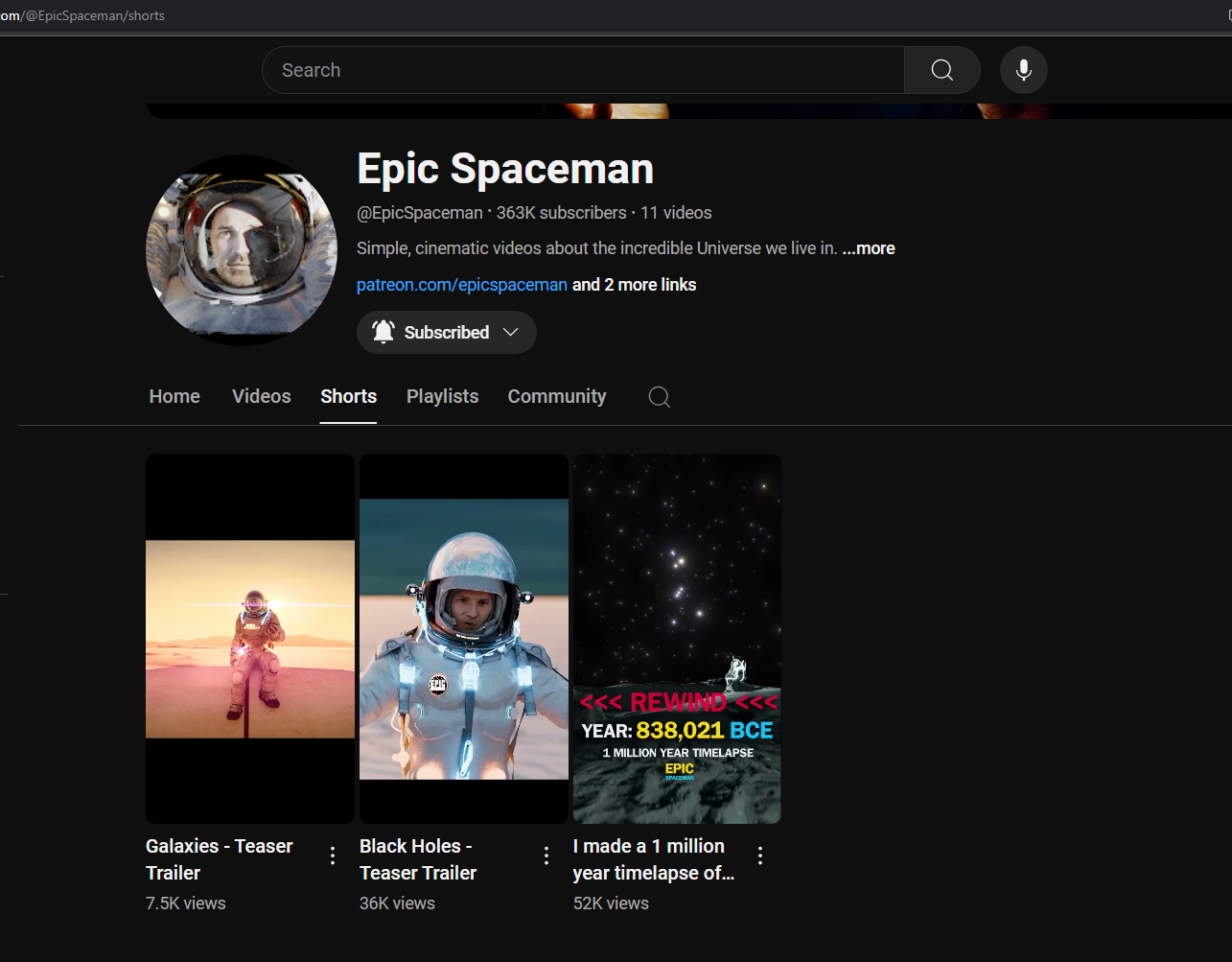Click the notification bell in Subscribed button
The width and height of the screenshot is (1232, 962).
pos(384,332)
